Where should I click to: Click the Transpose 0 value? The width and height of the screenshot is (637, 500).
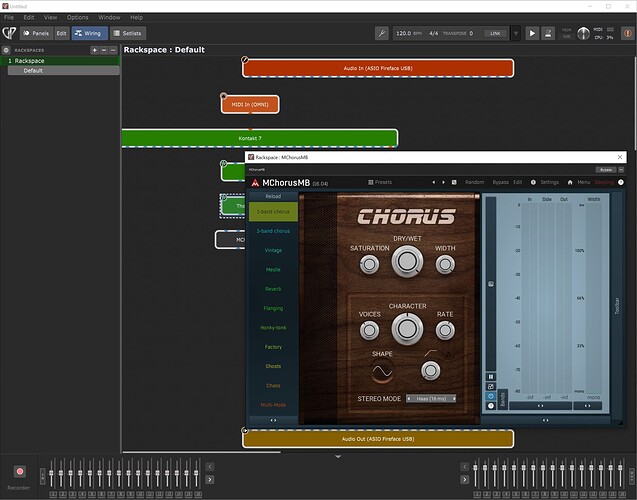pos(471,33)
